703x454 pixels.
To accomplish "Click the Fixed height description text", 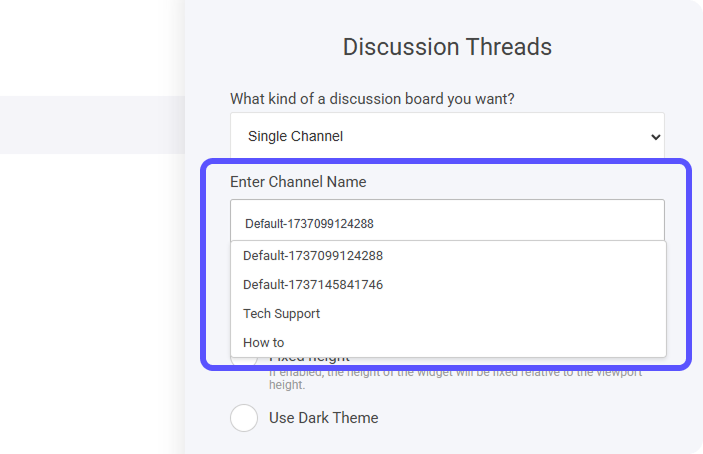I will coord(455,378).
